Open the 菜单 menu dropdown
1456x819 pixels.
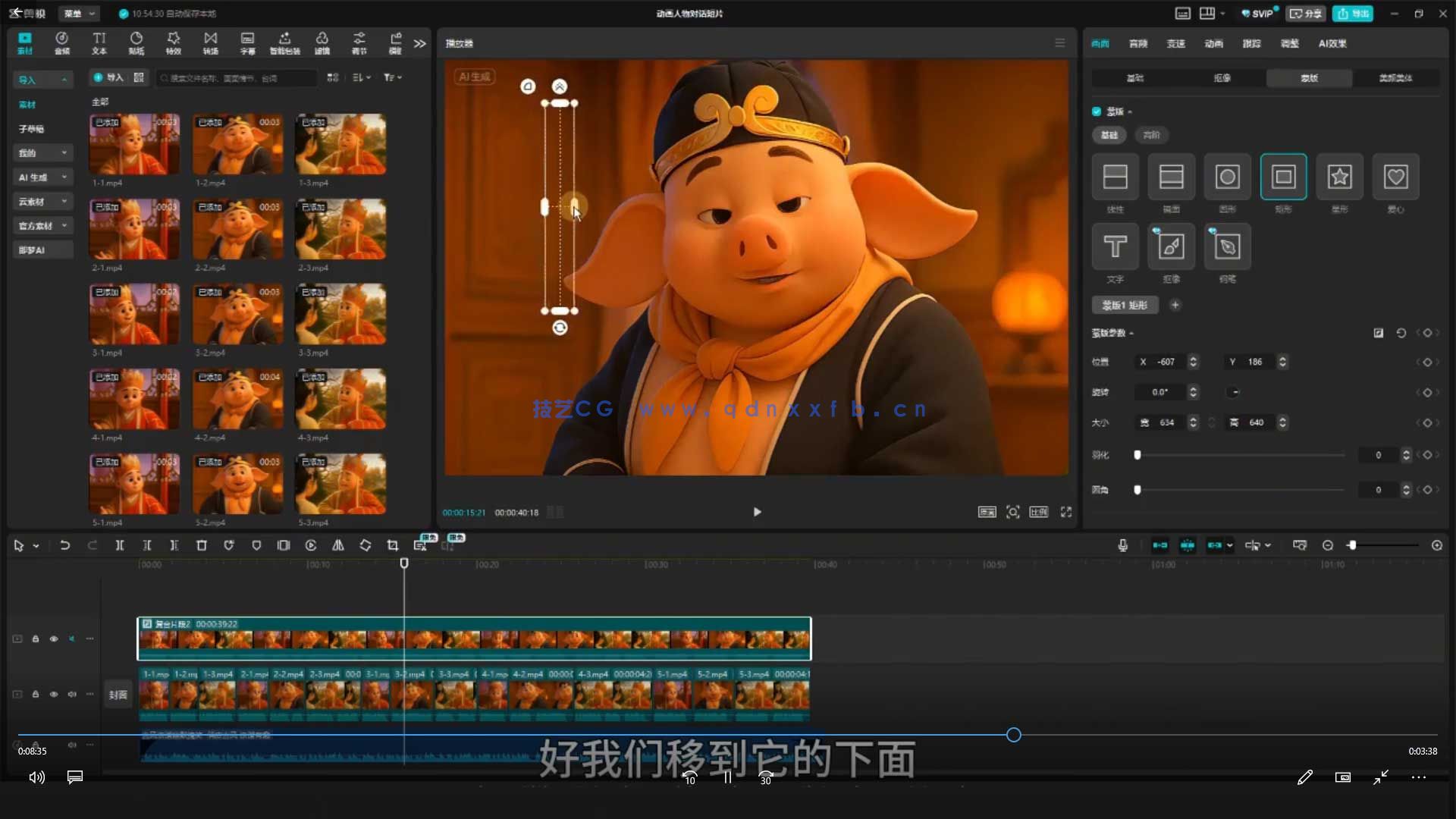79,13
